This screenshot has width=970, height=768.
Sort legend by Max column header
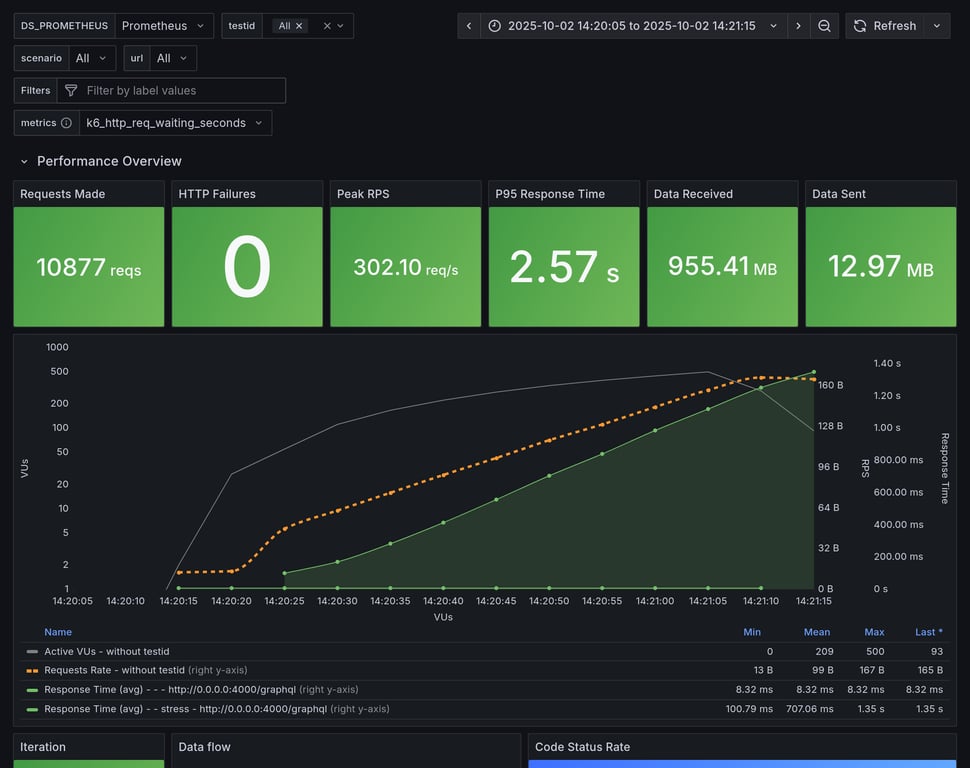coord(874,632)
